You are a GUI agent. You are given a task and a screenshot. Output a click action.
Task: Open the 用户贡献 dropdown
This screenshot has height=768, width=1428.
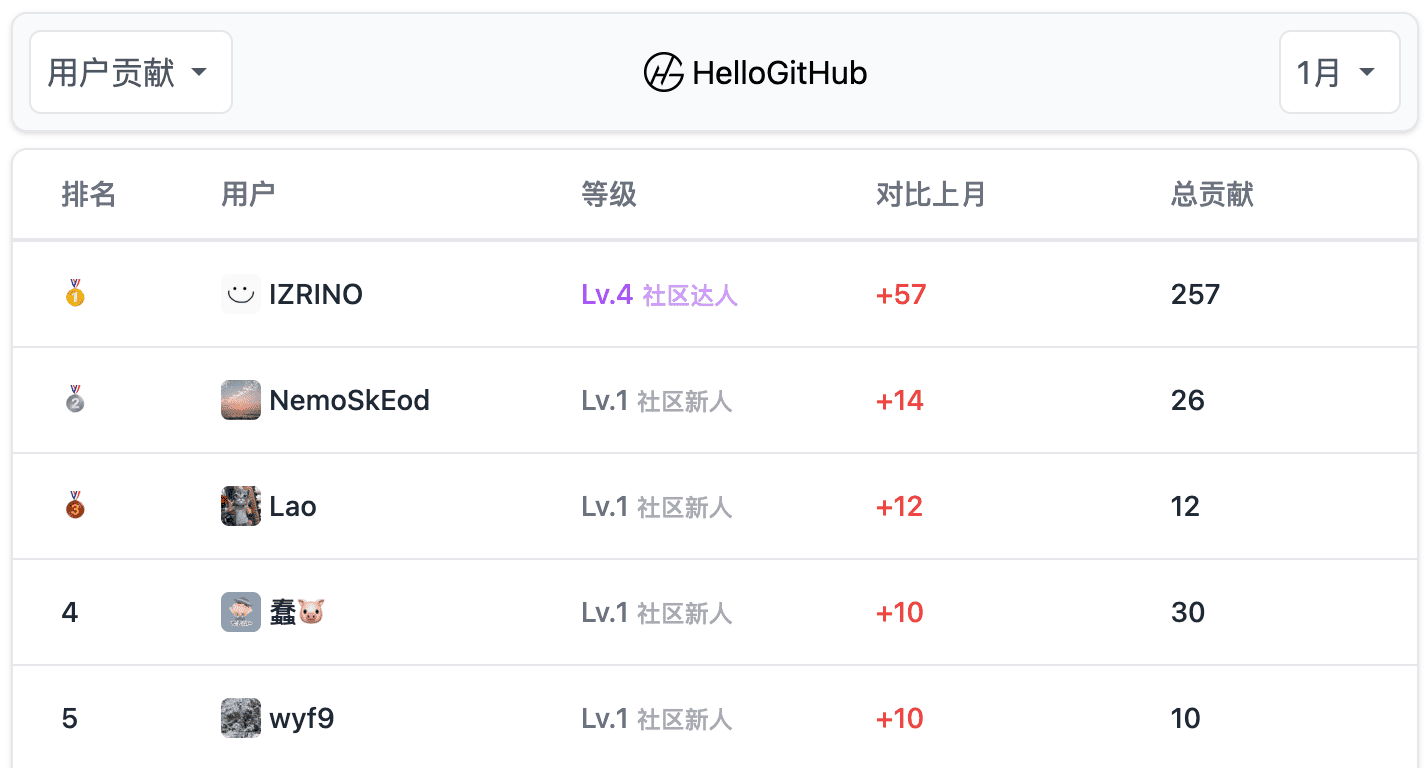(x=131, y=72)
